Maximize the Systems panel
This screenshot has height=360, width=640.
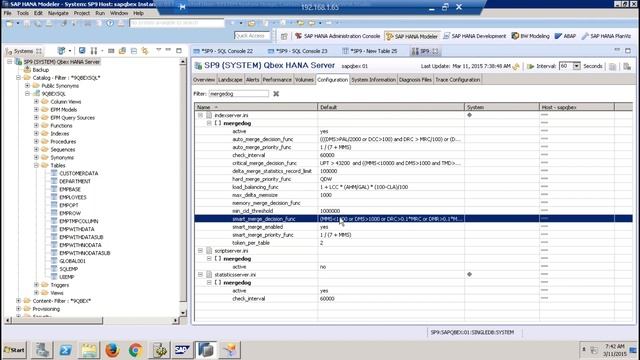tap(179, 50)
